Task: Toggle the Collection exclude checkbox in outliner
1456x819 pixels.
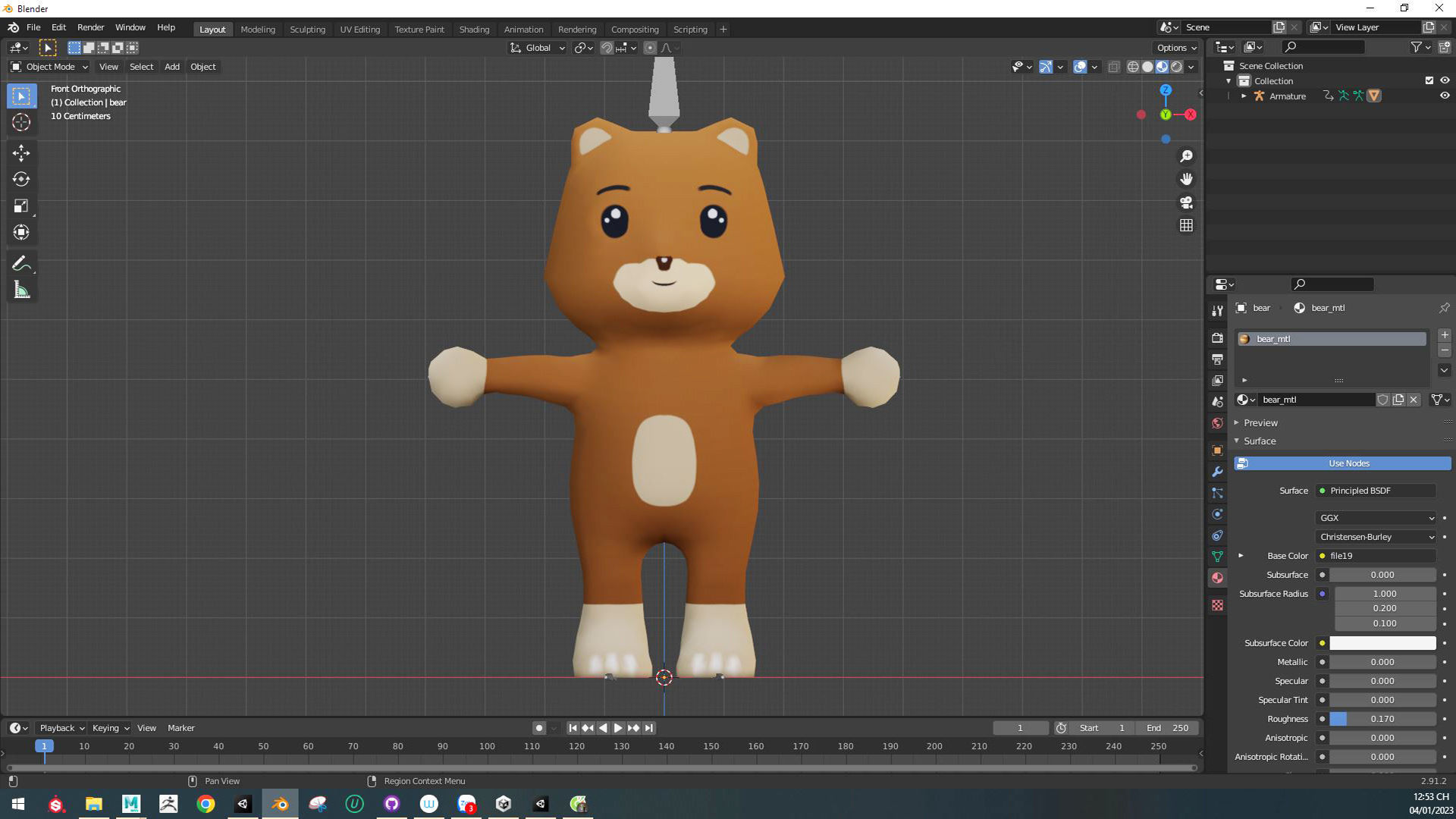Action: pyautogui.click(x=1429, y=80)
